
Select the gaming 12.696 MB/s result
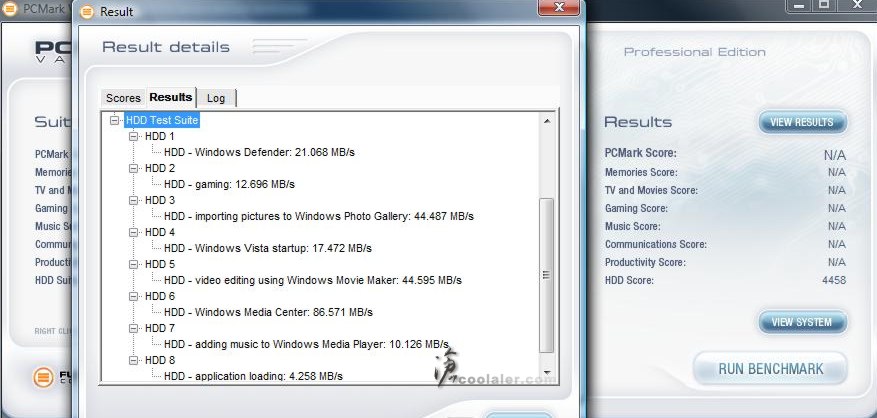click(x=229, y=184)
